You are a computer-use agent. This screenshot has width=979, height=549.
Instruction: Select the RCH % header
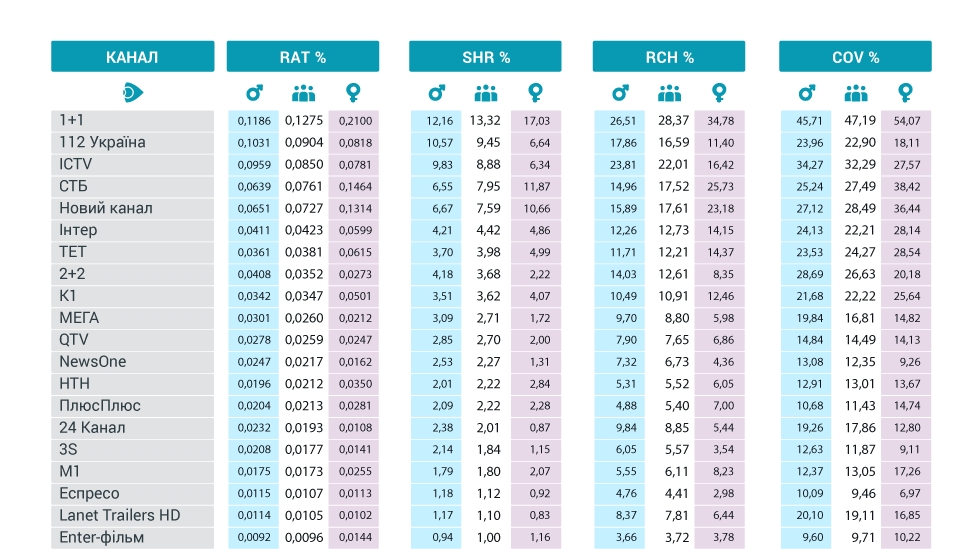pos(669,57)
